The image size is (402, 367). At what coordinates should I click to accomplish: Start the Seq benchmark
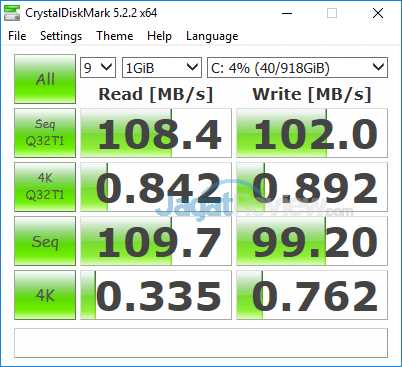(x=45, y=241)
